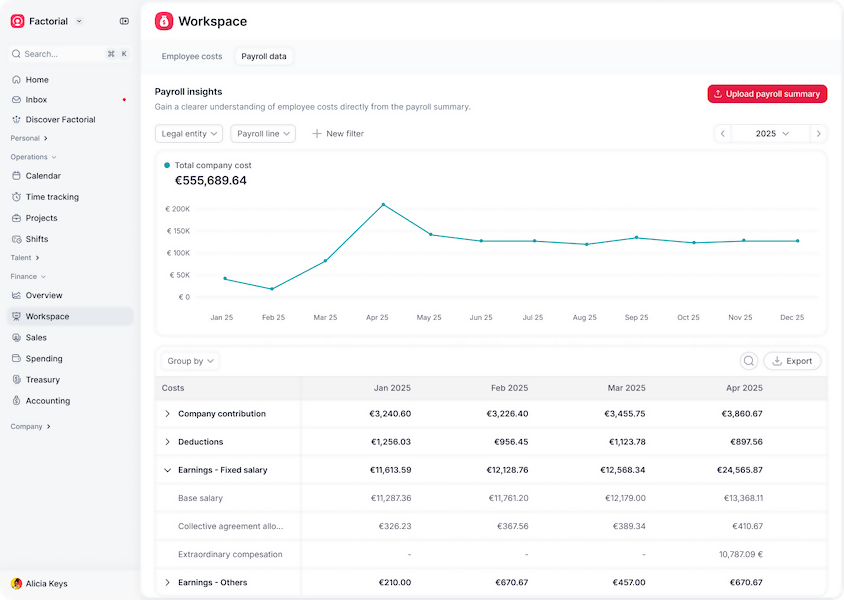The width and height of the screenshot is (844, 600).
Task: Open the Accounting page
Action: [x=47, y=401]
